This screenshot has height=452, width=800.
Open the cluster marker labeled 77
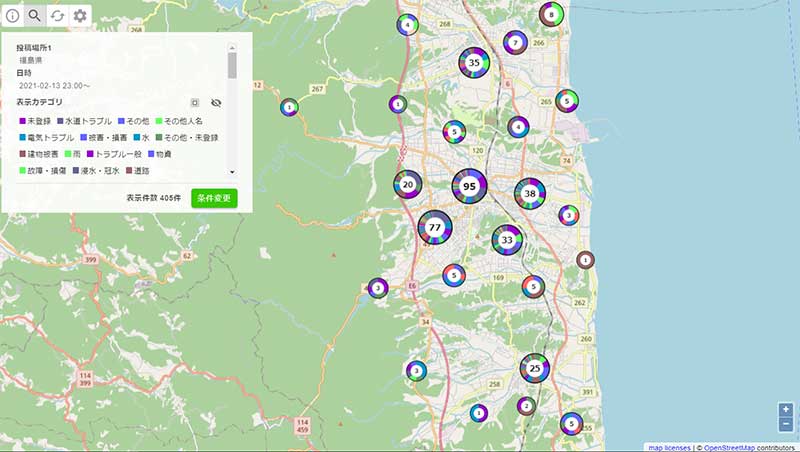(435, 228)
